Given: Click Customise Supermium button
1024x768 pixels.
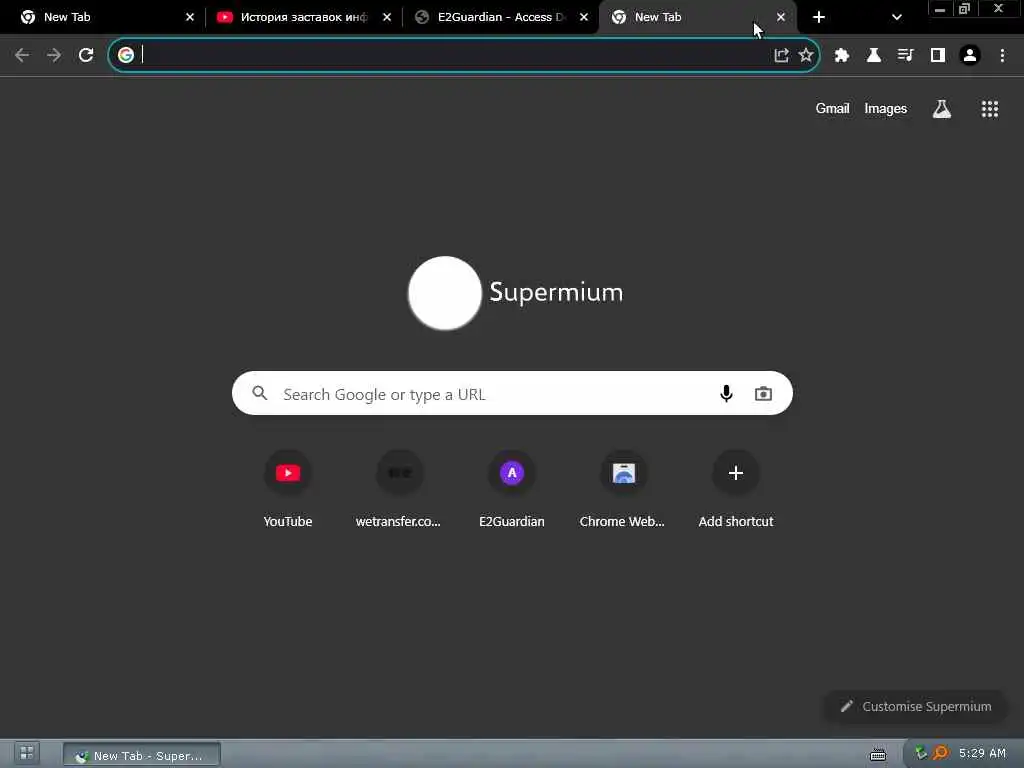Looking at the screenshot, I should [x=916, y=707].
